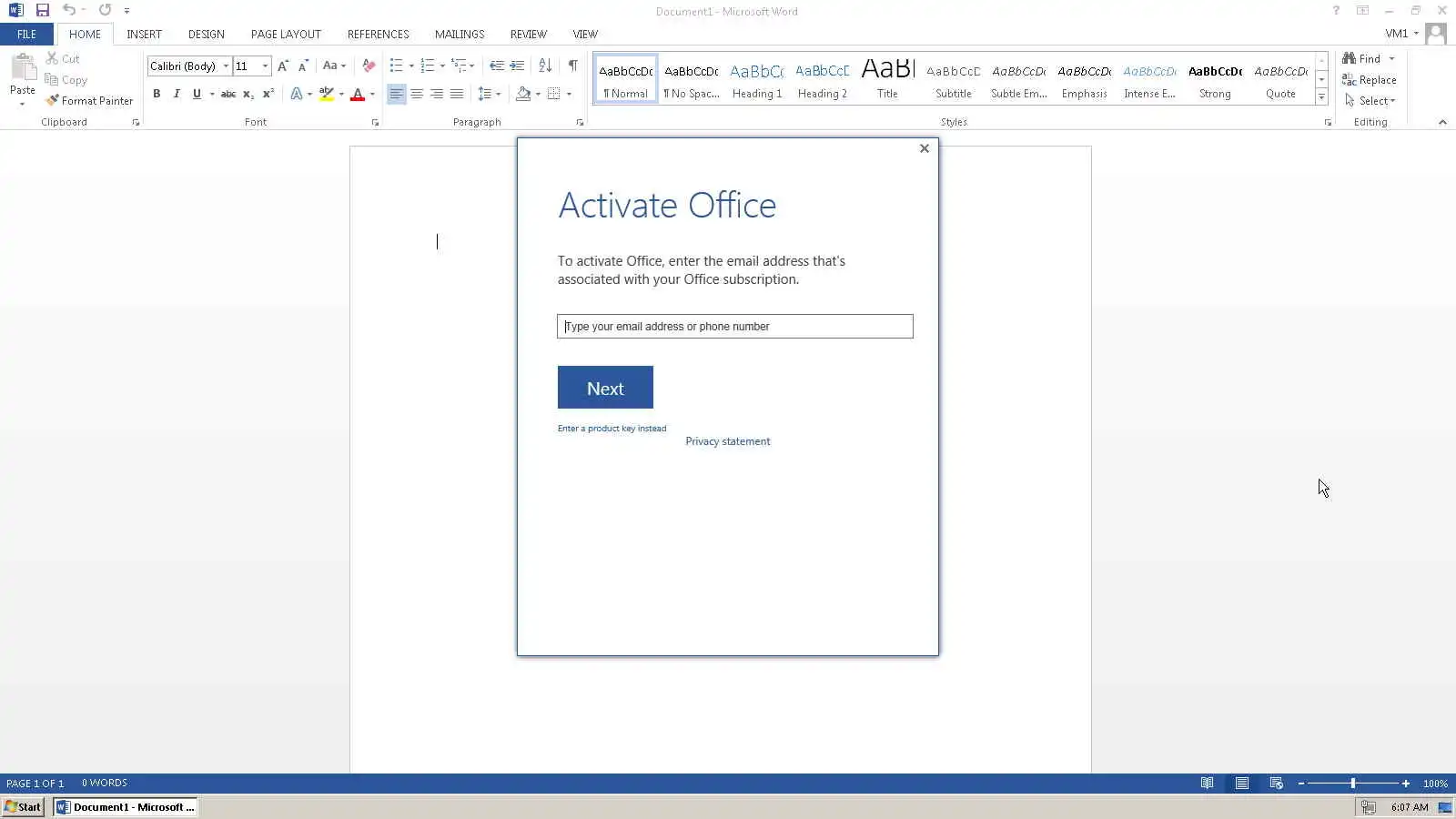Click the Copy command
The image size is (1456, 819).
click(66, 80)
